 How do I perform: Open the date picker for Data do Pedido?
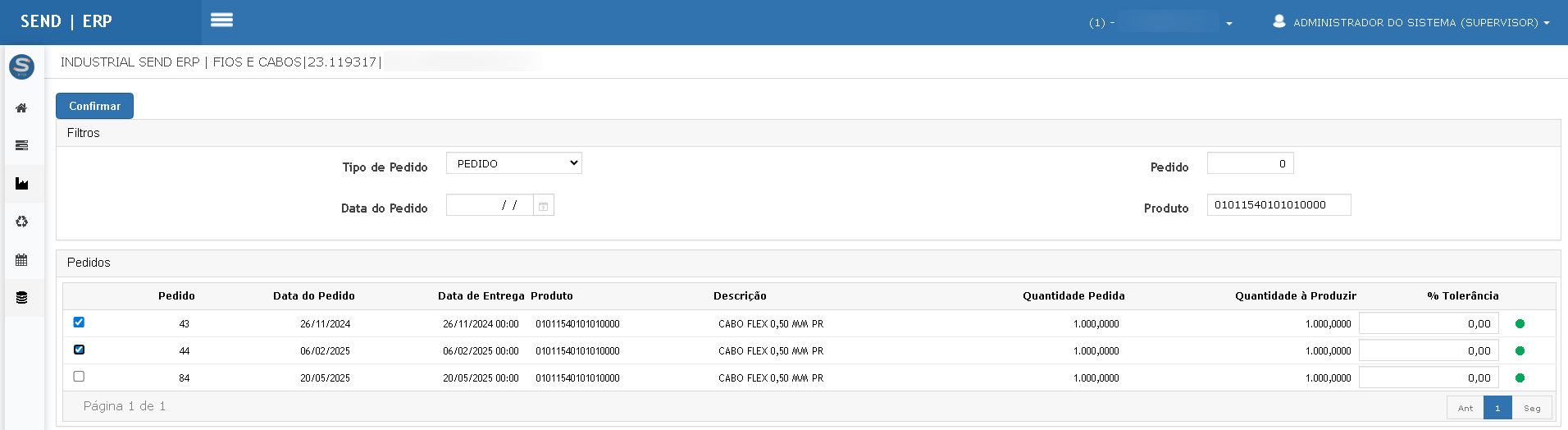[543, 206]
